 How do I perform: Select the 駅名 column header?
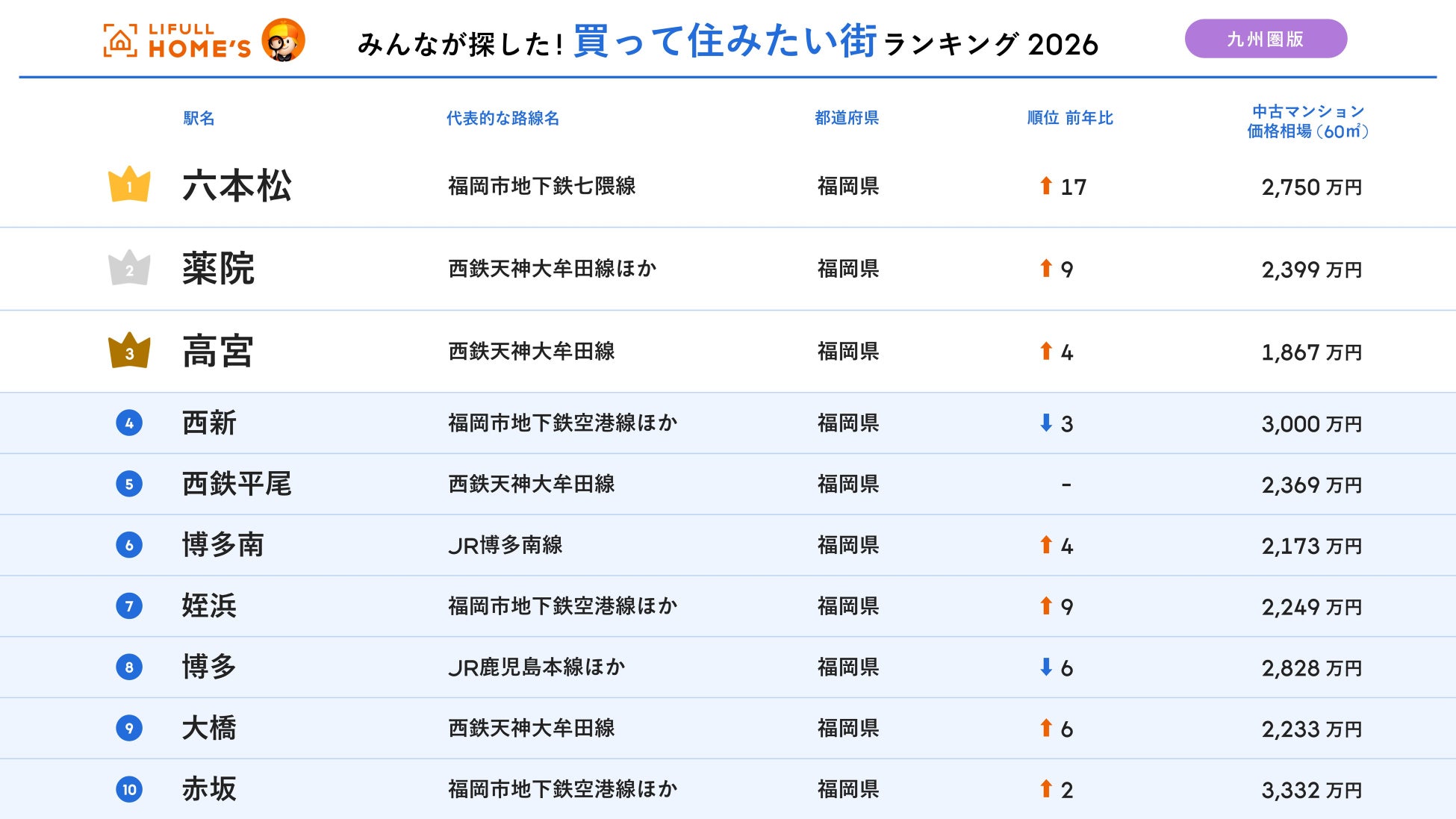(x=199, y=118)
